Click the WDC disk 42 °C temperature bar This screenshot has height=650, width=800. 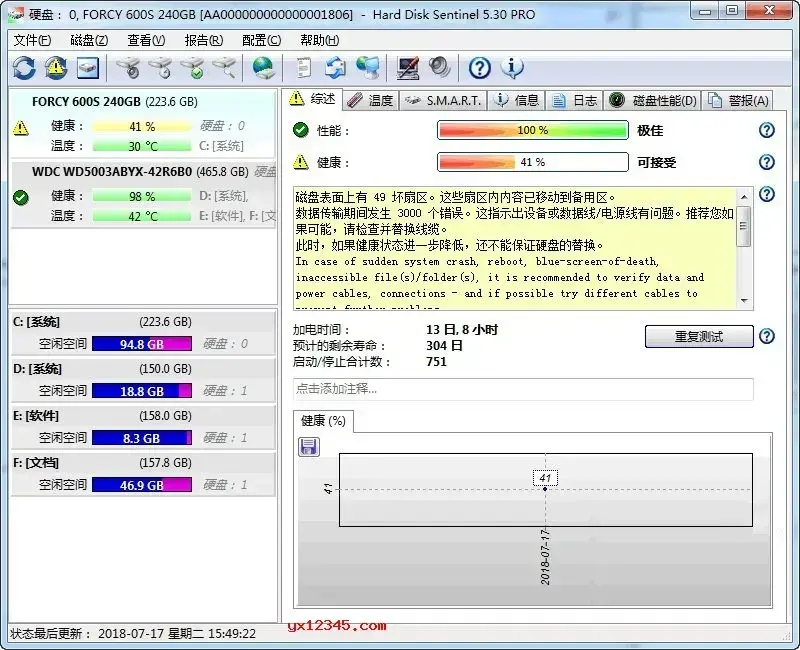tap(142, 216)
